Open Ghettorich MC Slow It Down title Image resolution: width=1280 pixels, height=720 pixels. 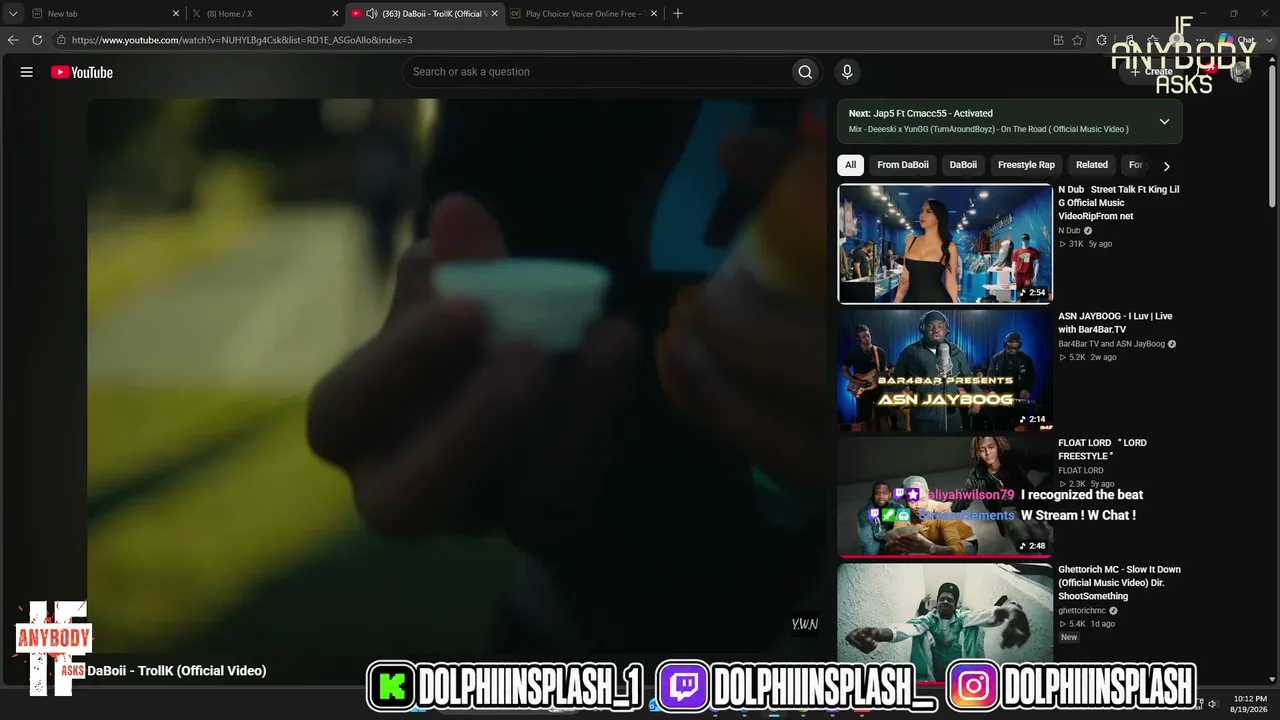tap(1119, 583)
